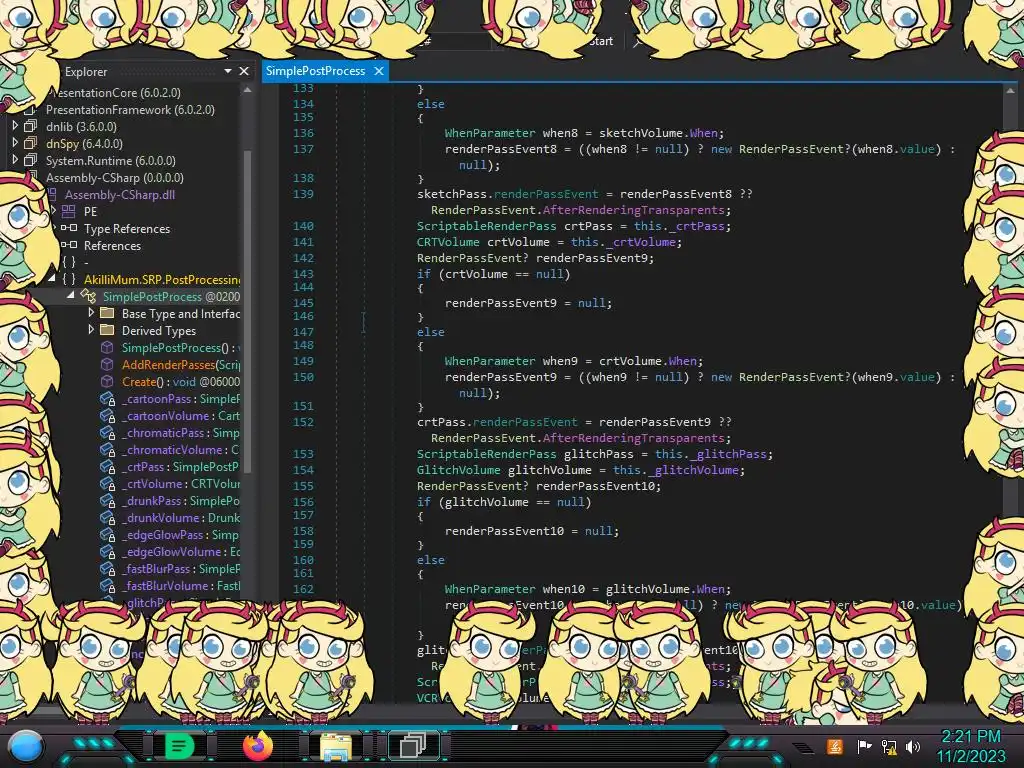Click the Type References node icon
The image size is (1024, 768).
point(69,228)
